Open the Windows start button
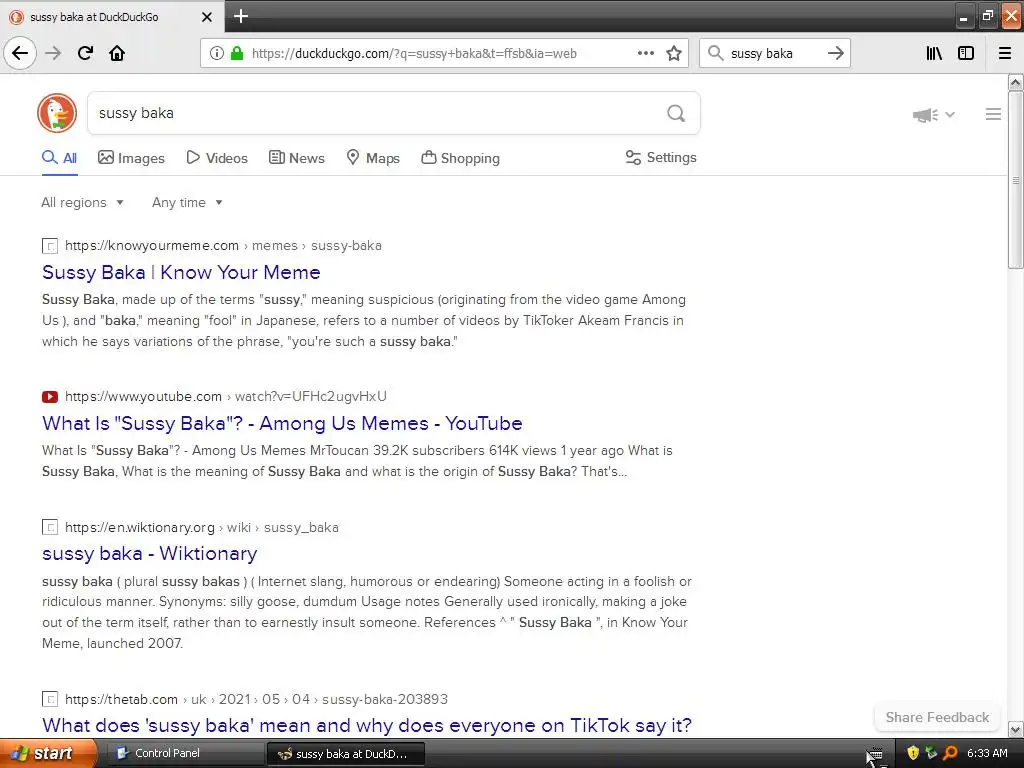This screenshot has width=1024, height=768. pos(48,753)
